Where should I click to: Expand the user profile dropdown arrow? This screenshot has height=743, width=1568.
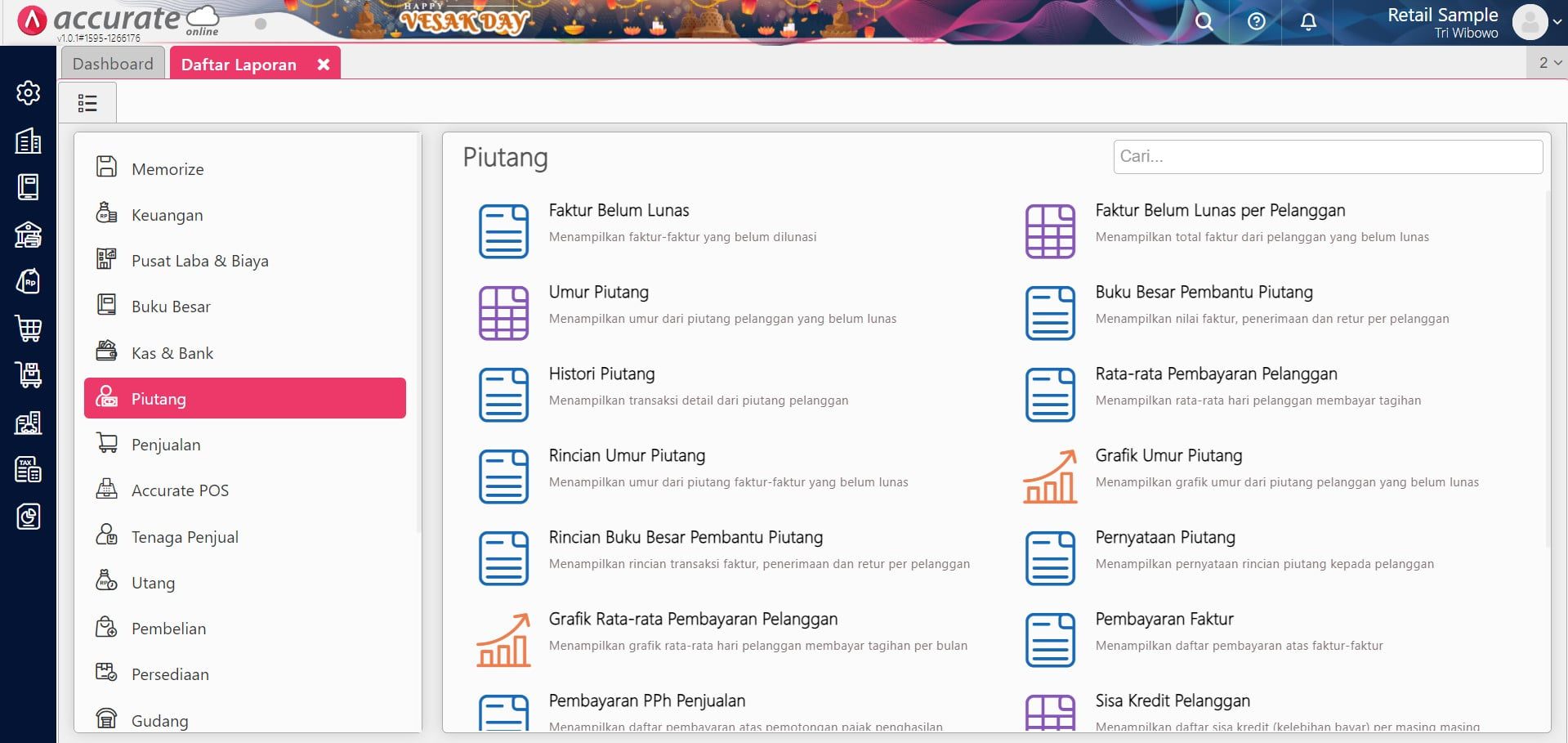[x=1557, y=23]
